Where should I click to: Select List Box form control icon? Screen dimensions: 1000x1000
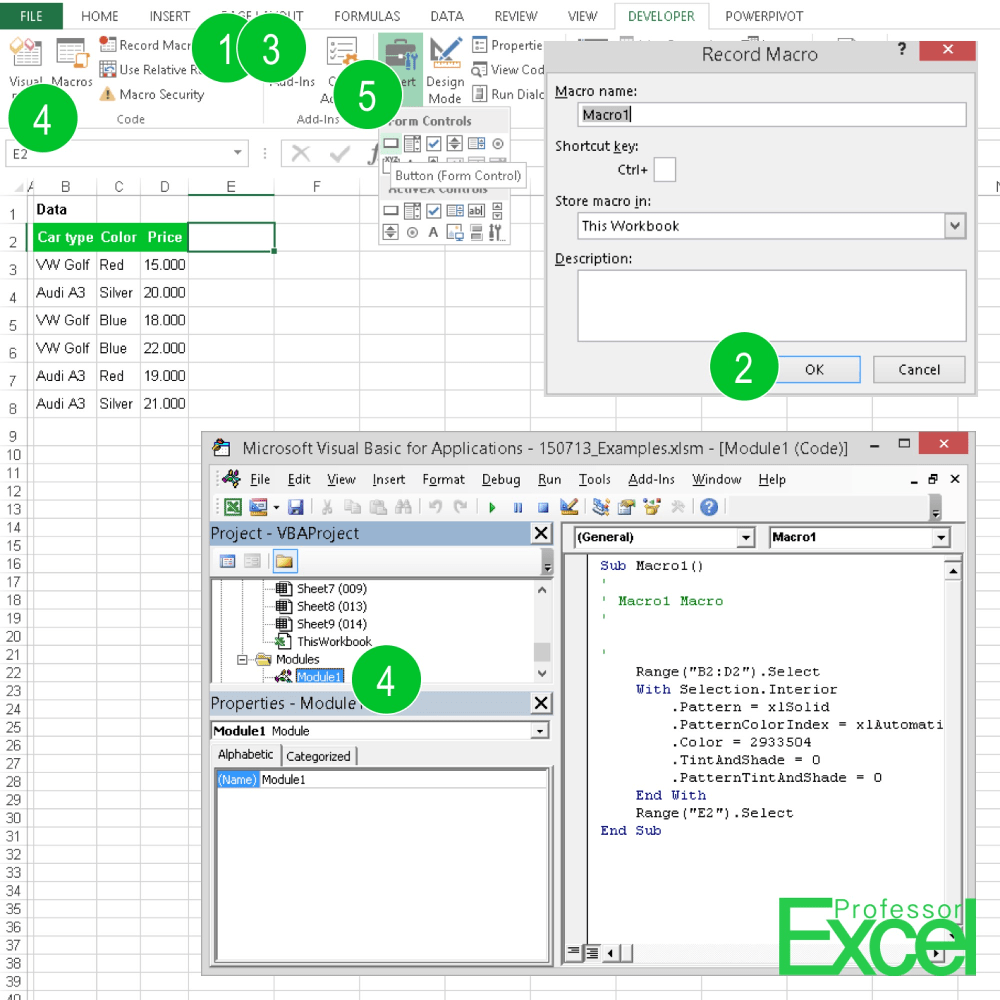(x=476, y=143)
